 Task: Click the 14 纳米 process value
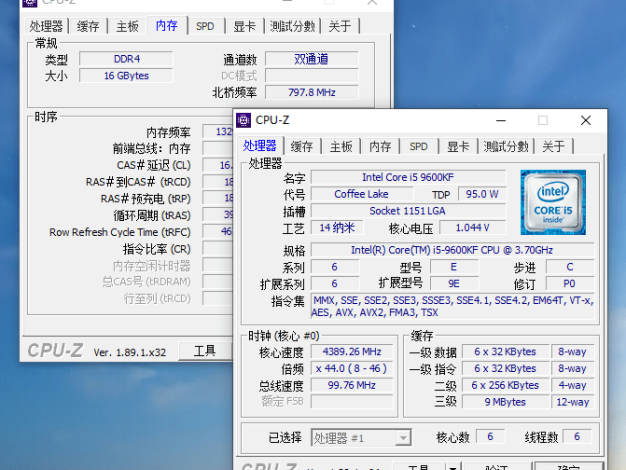(x=337, y=228)
